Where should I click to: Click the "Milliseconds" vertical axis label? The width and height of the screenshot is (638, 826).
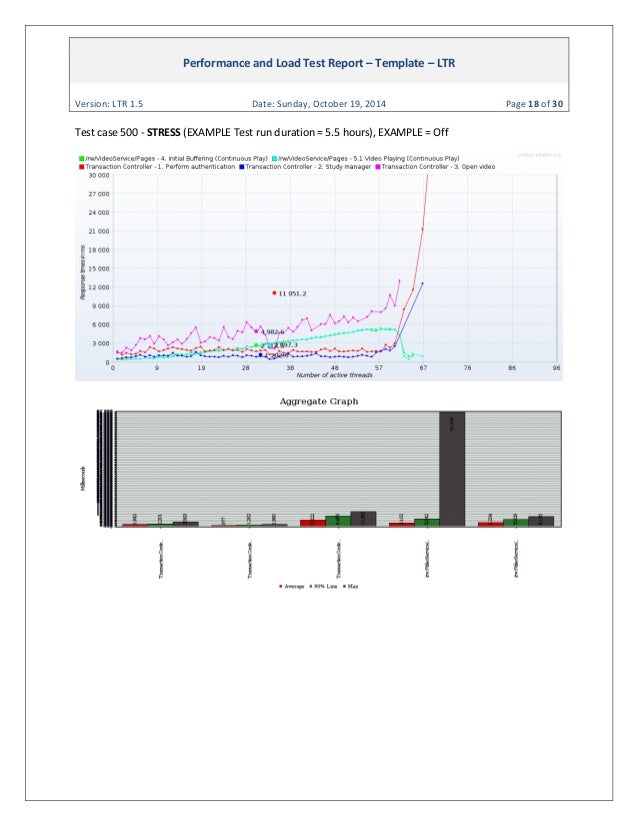83,479
